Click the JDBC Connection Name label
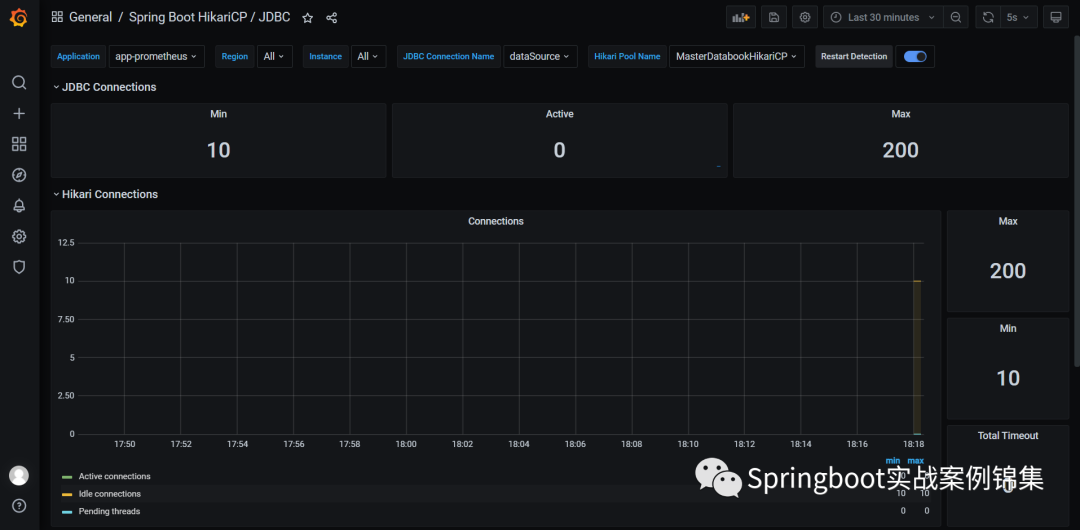The image size is (1080, 530). tap(449, 57)
